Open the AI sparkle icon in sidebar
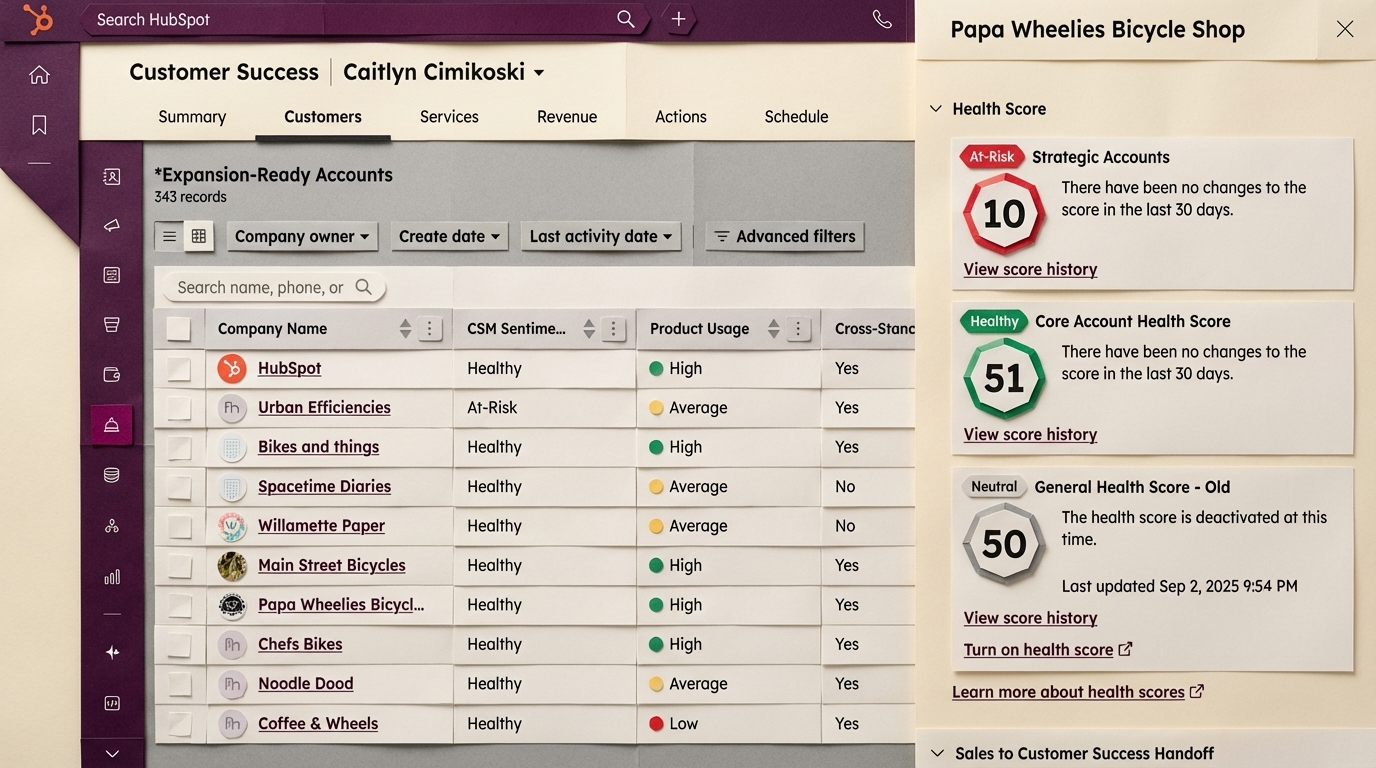 pos(112,652)
